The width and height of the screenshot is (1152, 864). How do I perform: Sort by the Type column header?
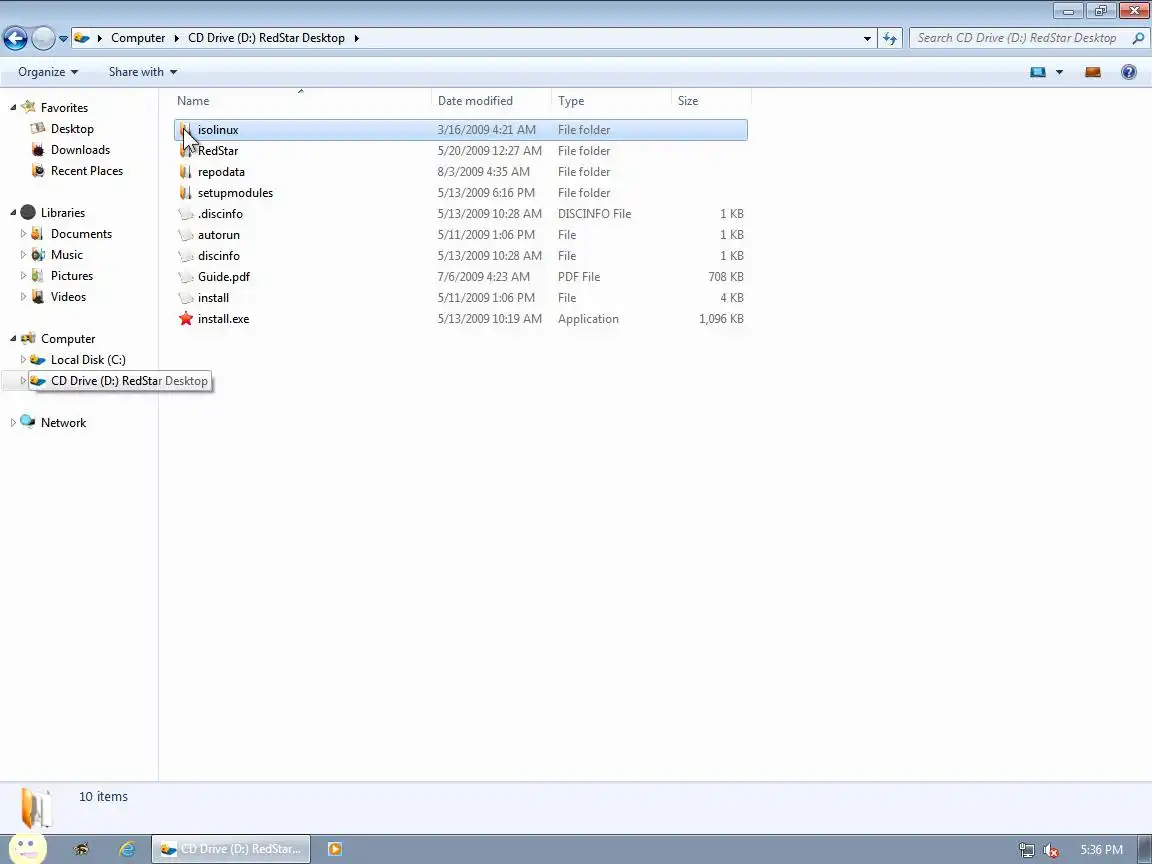[611, 101]
